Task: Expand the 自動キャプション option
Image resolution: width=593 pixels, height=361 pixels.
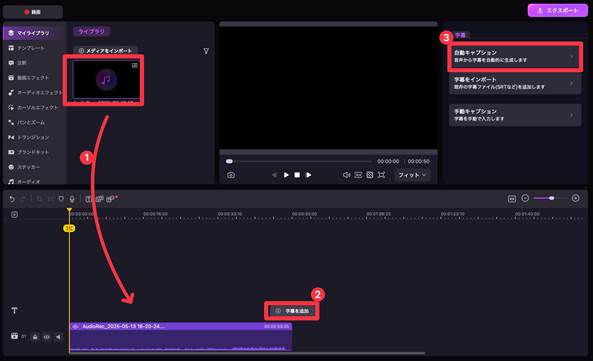Action: tap(515, 56)
